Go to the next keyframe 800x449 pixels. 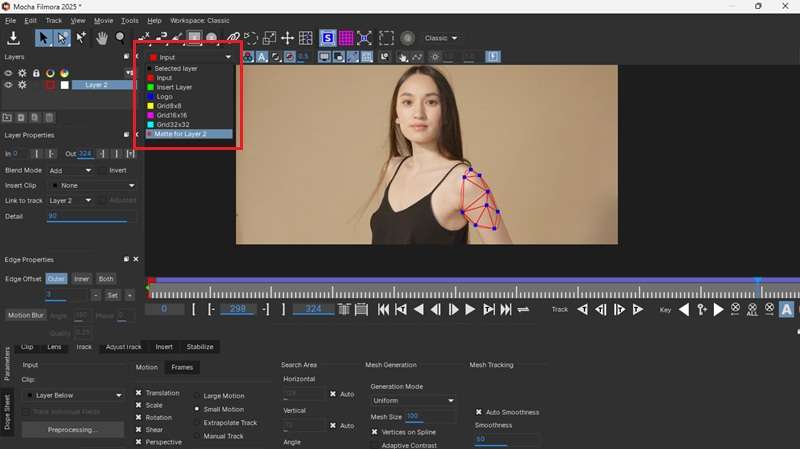pos(718,309)
